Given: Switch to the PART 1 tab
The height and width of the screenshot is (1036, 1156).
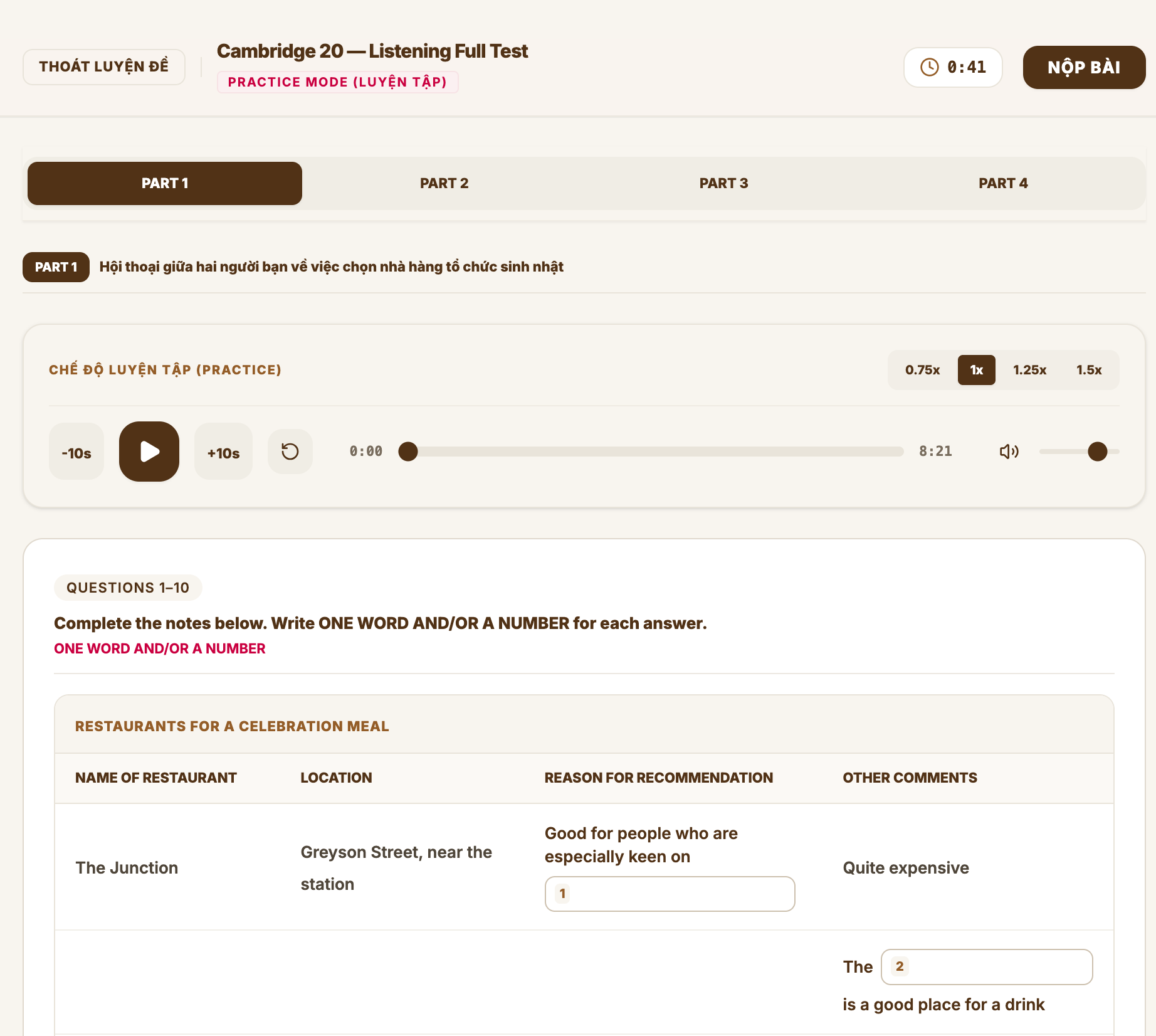Looking at the screenshot, I should [x=165, y=183].
